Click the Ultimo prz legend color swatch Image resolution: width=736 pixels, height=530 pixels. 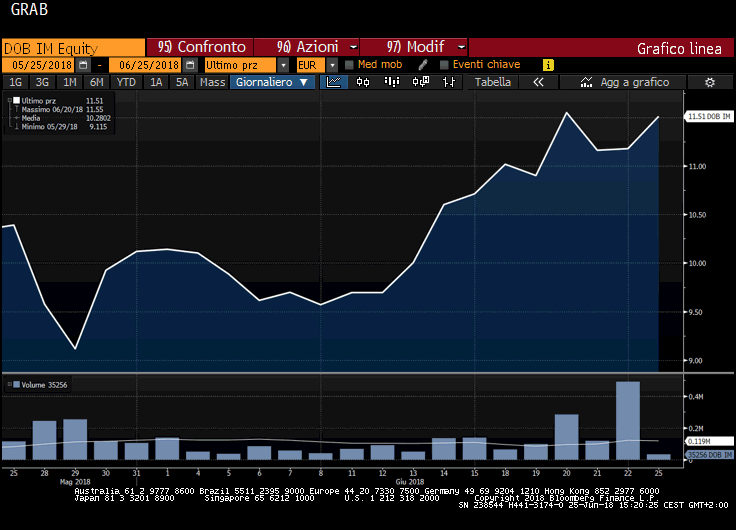pyautogui.click(x=14, y=101)
